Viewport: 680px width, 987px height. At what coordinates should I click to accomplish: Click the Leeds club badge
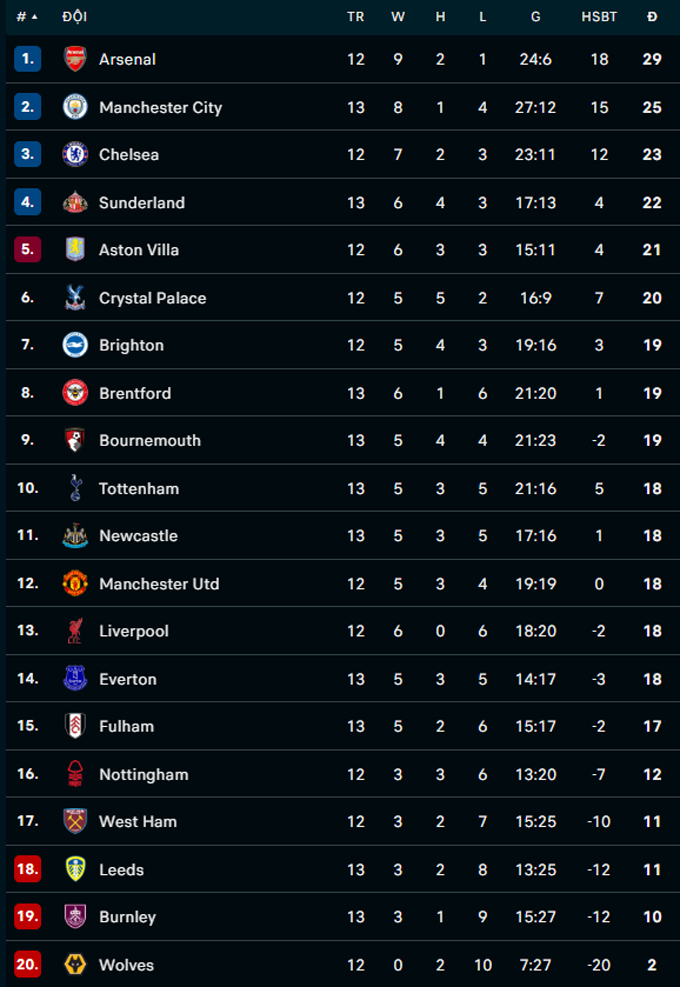click(x=75, y=870)
